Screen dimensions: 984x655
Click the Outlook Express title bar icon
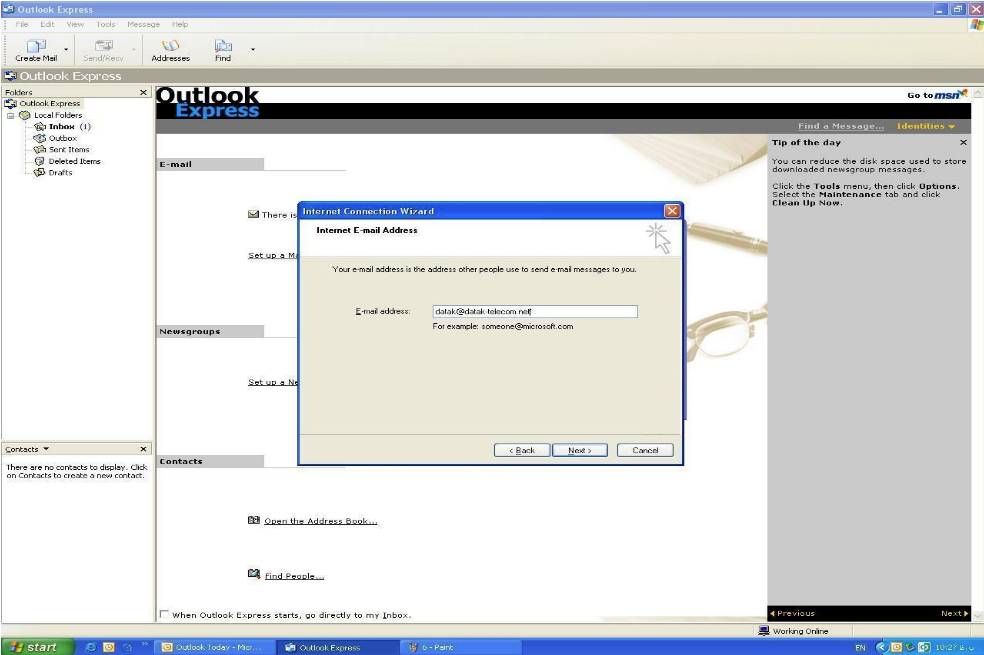click(x=8, y=9)
